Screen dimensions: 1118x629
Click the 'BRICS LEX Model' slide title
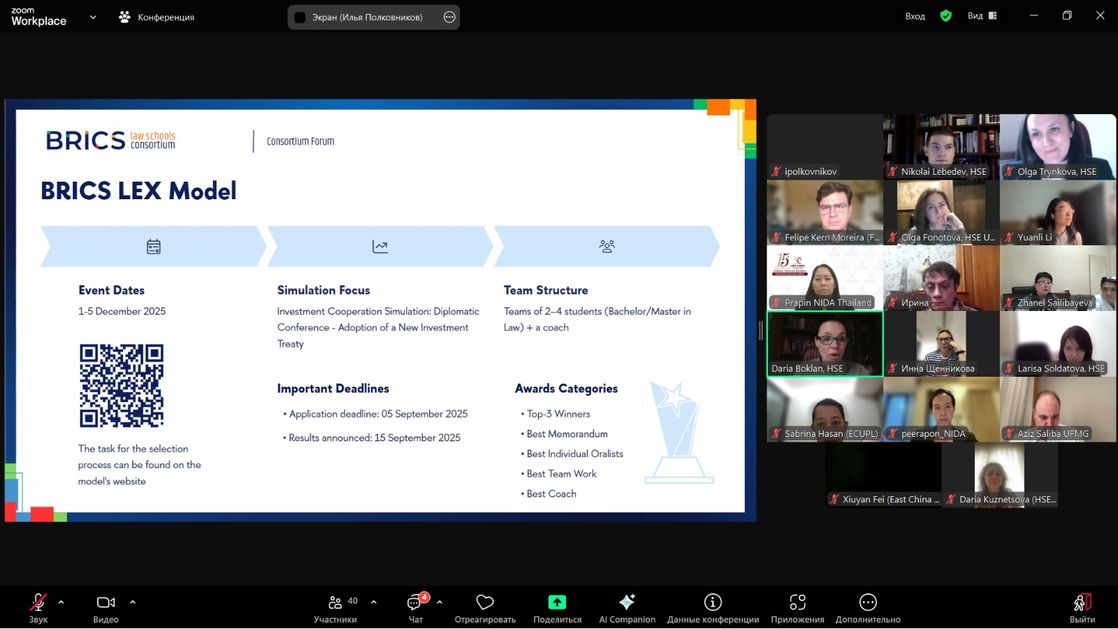(138, 191)
